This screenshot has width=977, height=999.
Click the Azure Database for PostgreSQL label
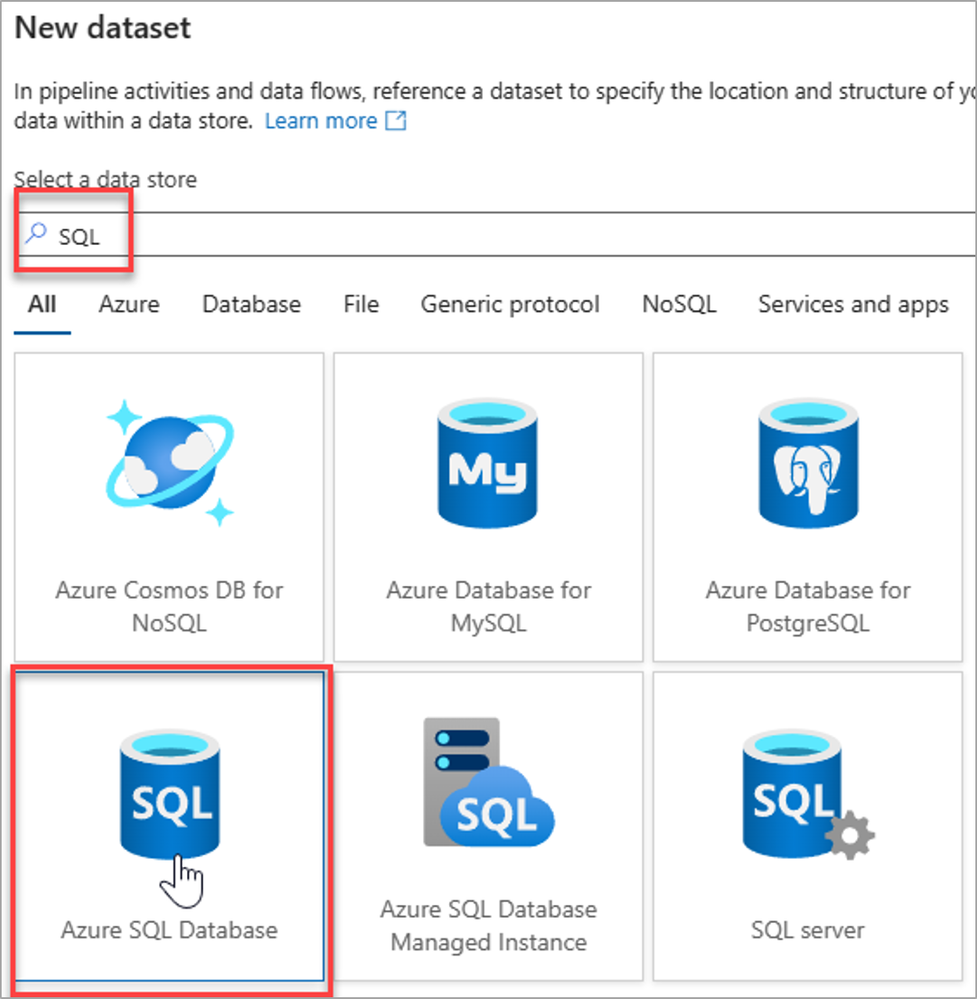coord(808,606)
